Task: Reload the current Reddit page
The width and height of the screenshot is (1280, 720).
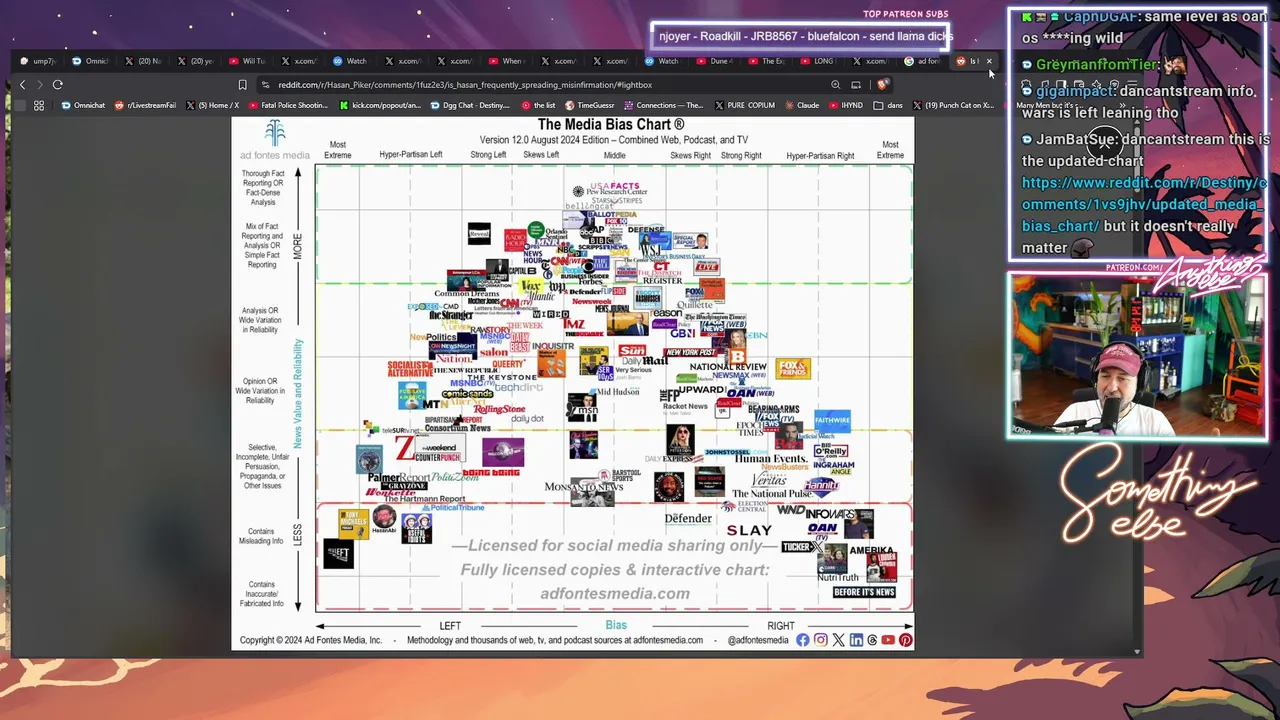Action: (x=58, y=85)
